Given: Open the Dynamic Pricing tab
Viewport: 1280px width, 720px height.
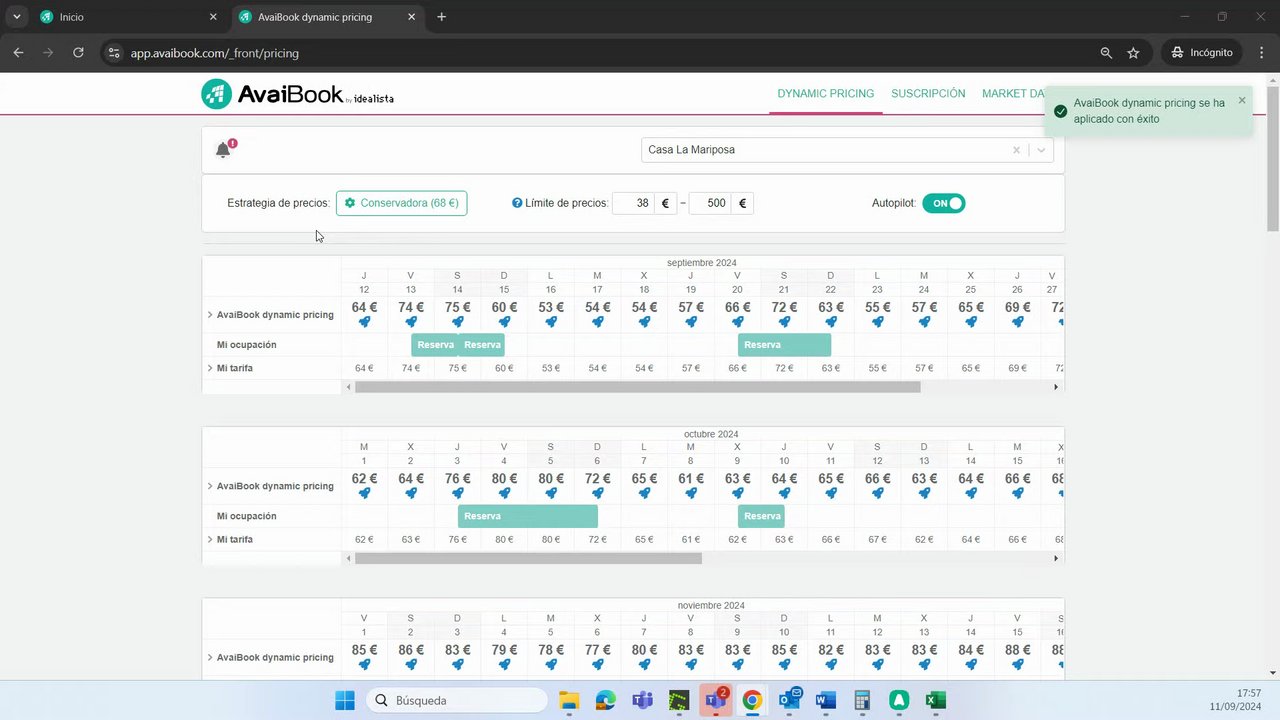Looking at the screenshot, I should pos(826,93).
